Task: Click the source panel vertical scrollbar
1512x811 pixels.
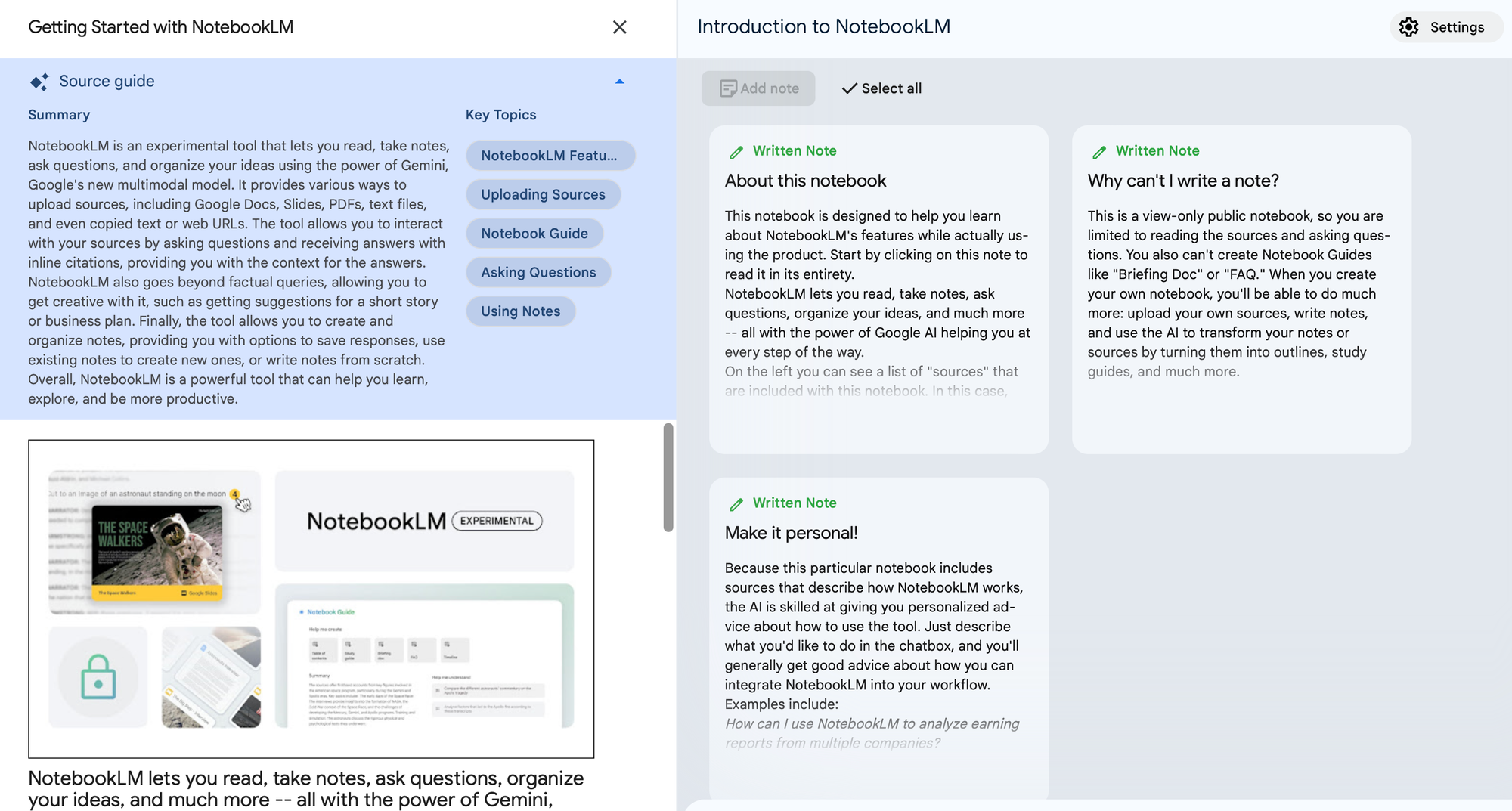Action: point(668,477)
